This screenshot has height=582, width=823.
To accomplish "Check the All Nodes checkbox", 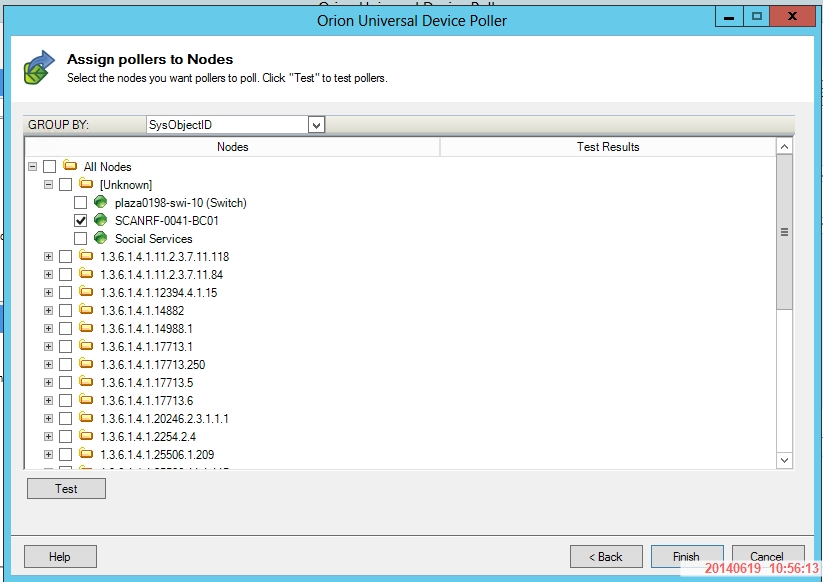I will (x=49, y=166).
